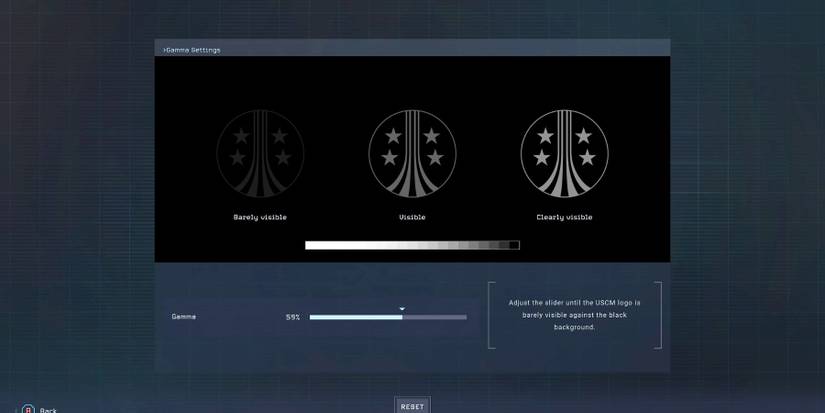The height and width of the screenshot is (413, 825).
Task: Click the "Visible" caption under middle logo
Action: 412,217
